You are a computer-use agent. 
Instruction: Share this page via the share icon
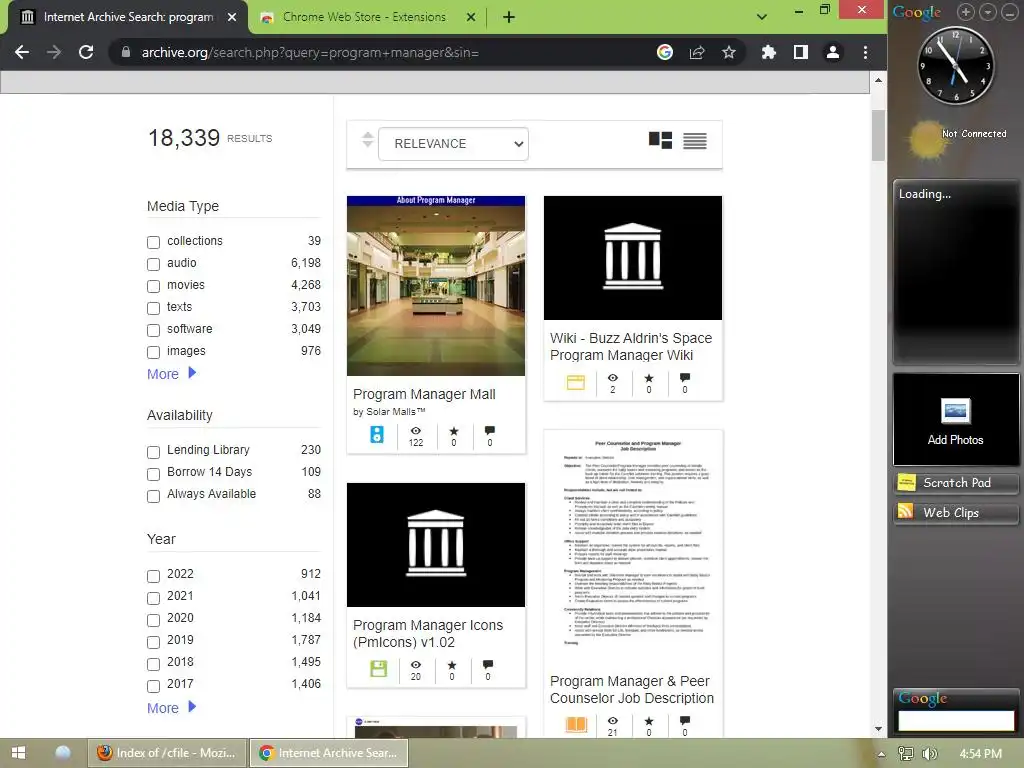(x=697, y=52)
